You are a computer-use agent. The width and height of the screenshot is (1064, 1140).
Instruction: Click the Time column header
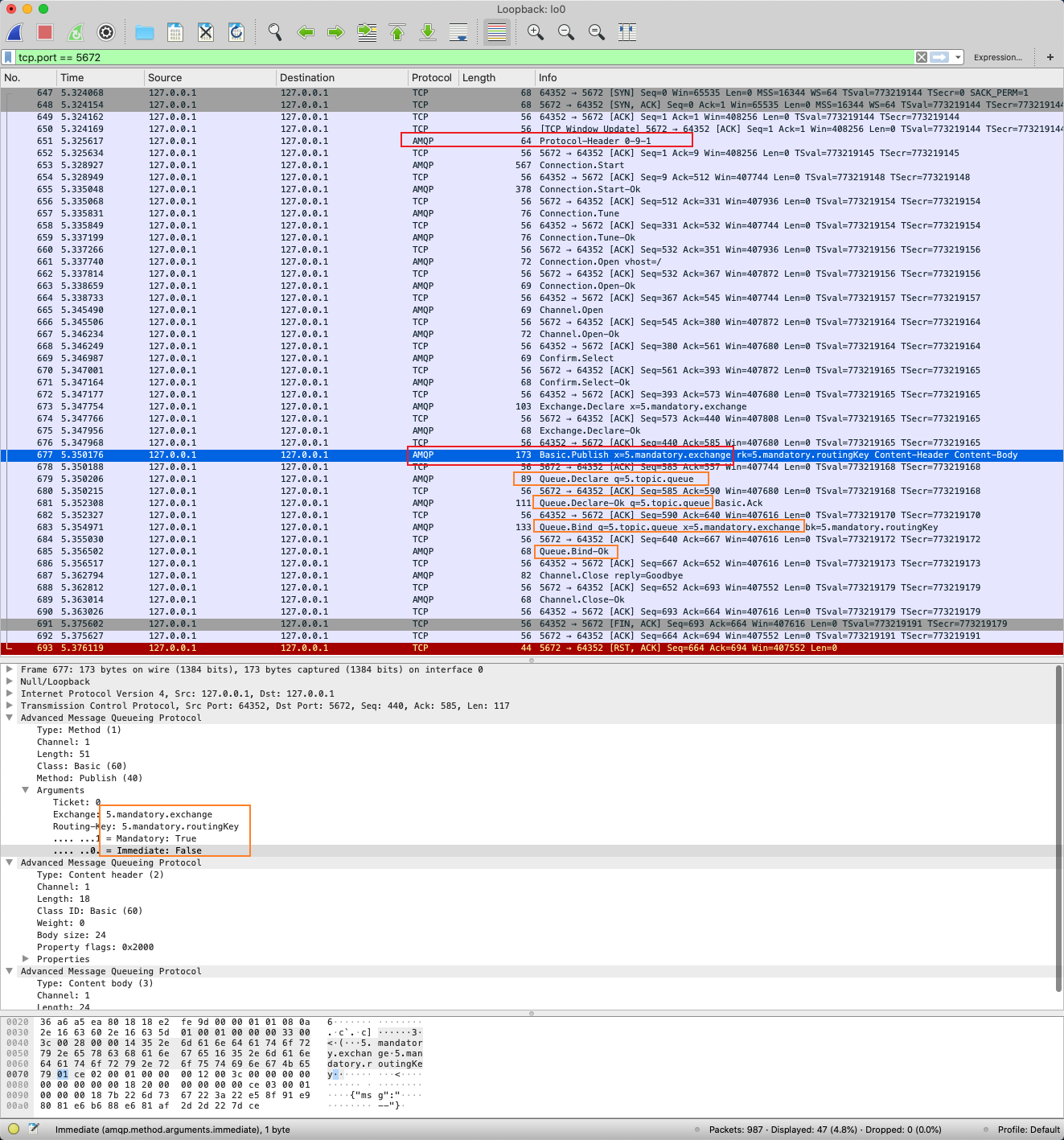[x=72, y=78]
